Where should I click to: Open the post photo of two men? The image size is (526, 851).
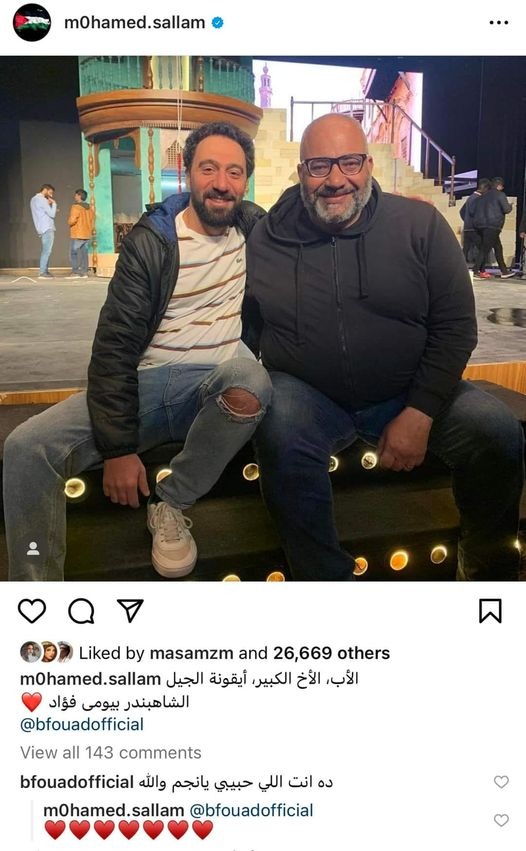pyautogui.click(x=263, y=319)
